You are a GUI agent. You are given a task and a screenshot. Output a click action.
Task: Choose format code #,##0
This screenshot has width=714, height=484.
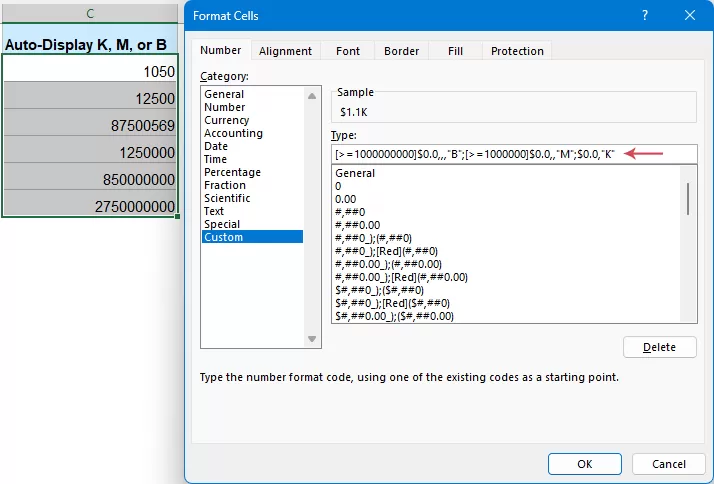pyautogui.click(x=506, y=212)
